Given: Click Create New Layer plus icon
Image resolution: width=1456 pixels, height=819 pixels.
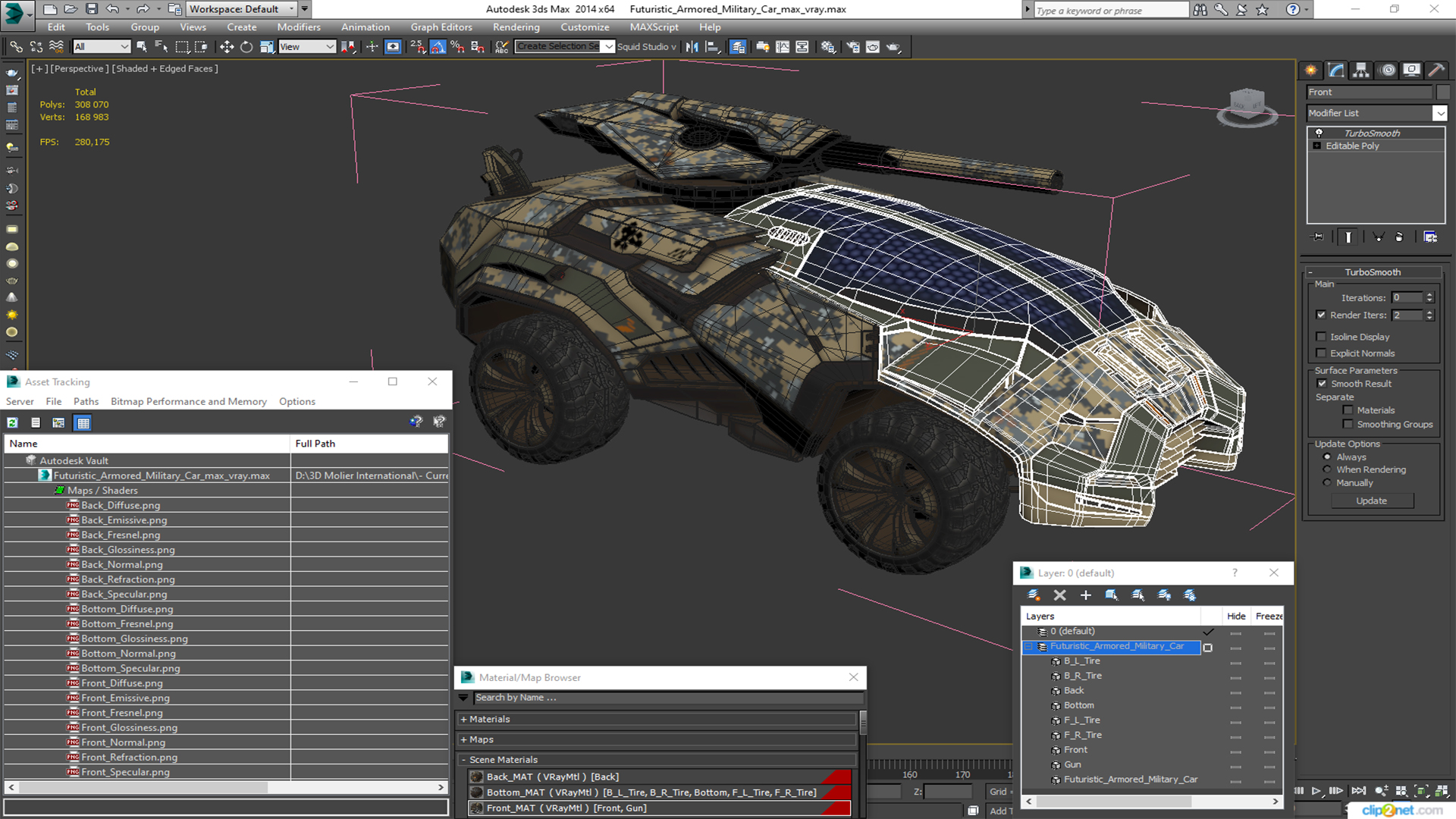Looking at the screenshot, I should pos(1085,595).
